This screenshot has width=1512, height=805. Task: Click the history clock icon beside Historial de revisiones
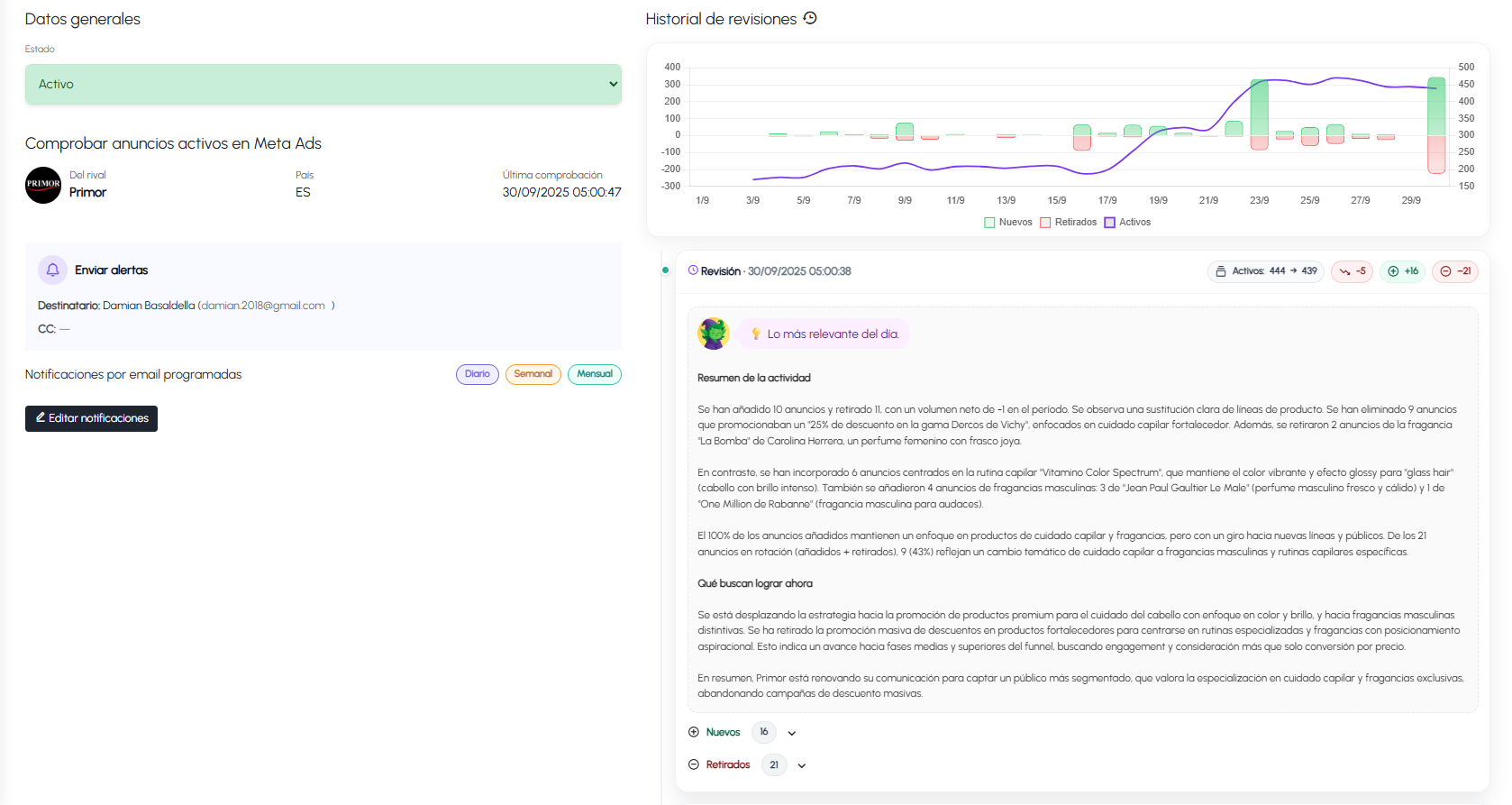tap(810, 18)
